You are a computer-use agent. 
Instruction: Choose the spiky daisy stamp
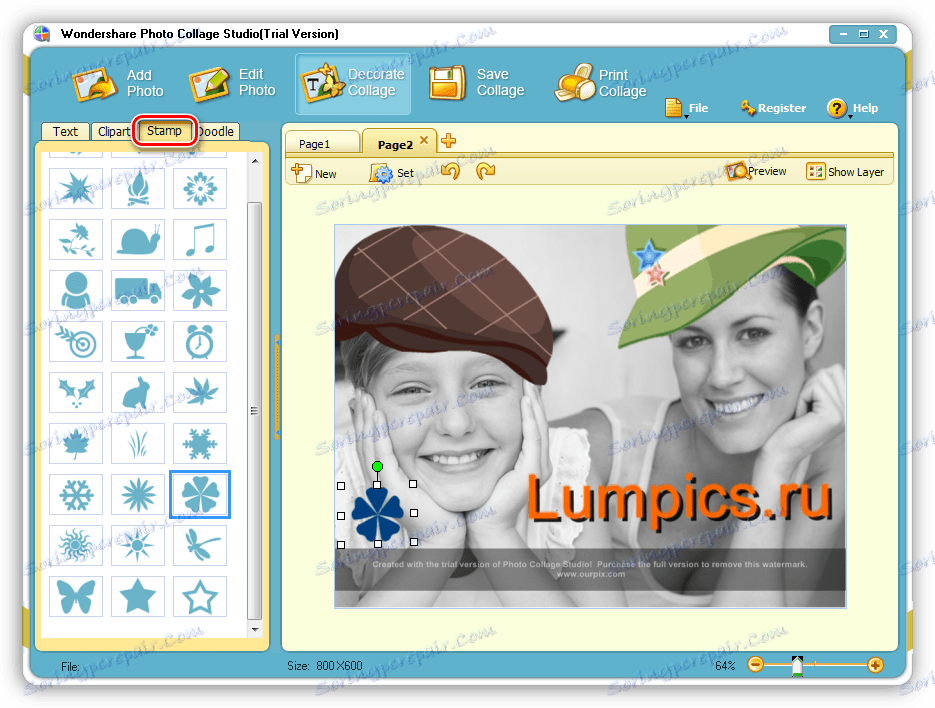138,494
